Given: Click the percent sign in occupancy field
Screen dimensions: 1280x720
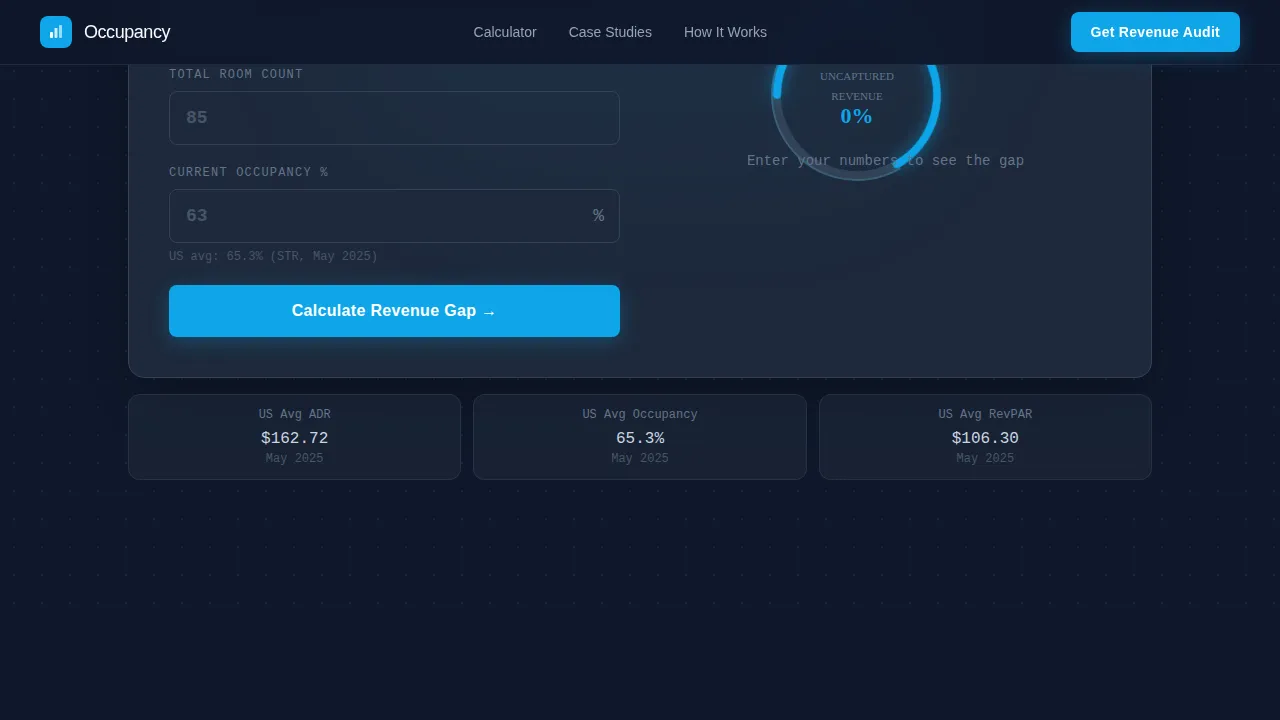Looking at the screenshot, I should click(598, 216).
